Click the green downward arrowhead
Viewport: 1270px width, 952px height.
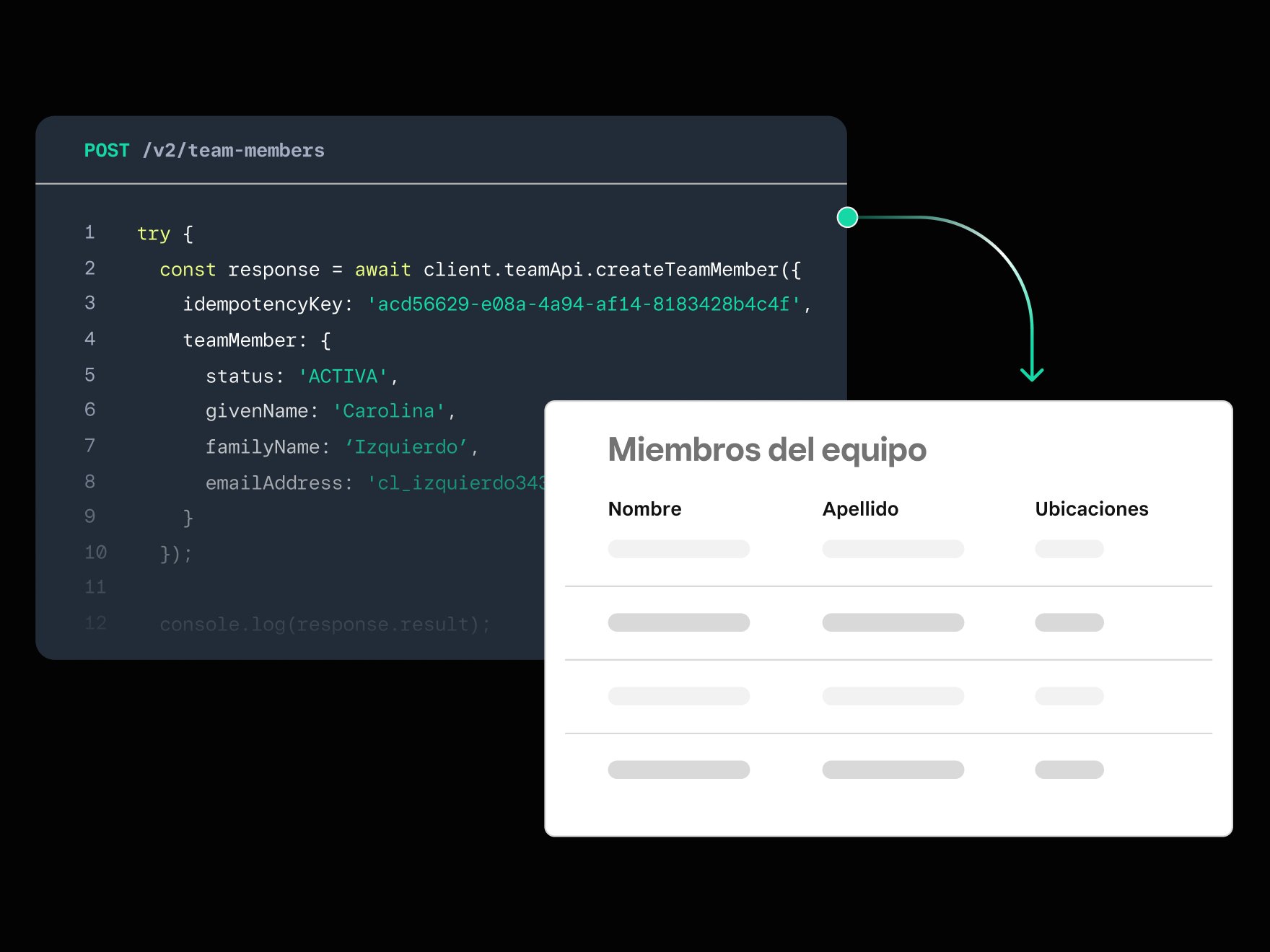1032,374
